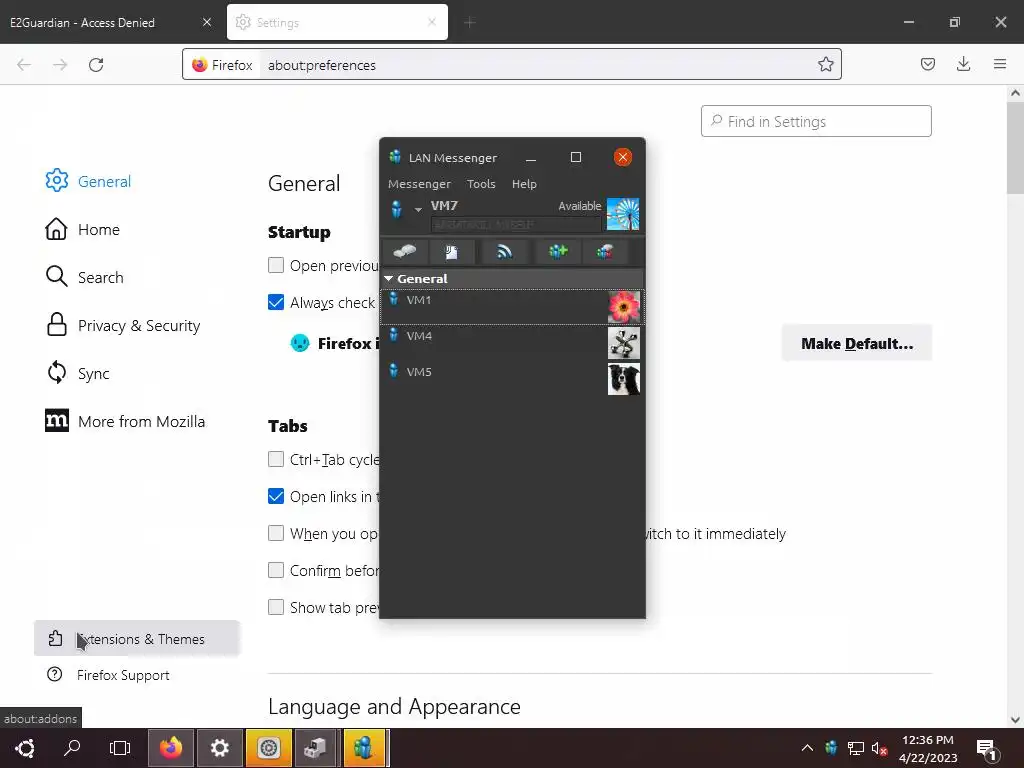Open the Firefox hamburger application menu
This screenshot has height=768, width=1024.
click(1000, 64)
